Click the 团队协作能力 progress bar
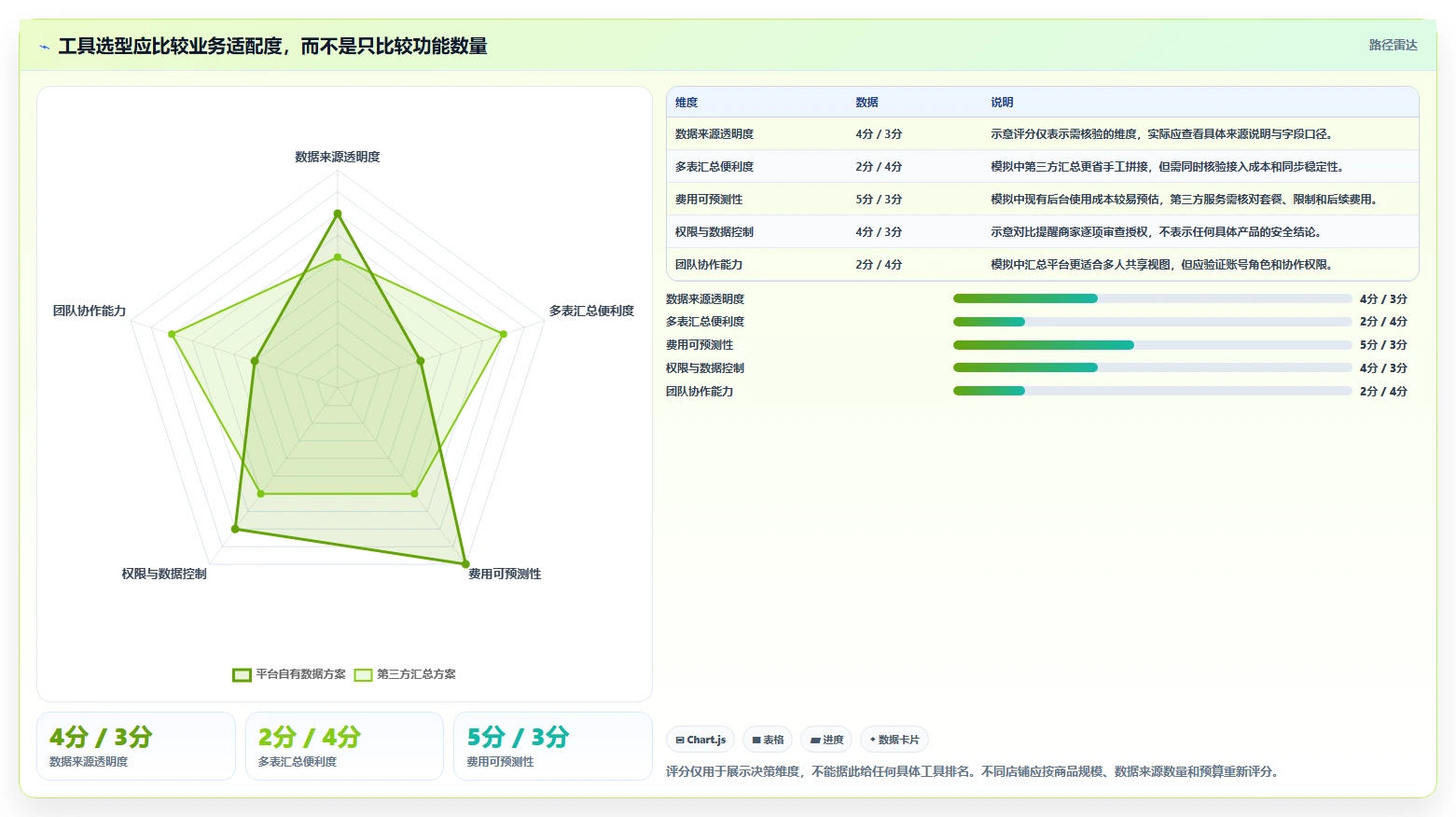This screenshot has height=817, width=1456. [1152, 391]
